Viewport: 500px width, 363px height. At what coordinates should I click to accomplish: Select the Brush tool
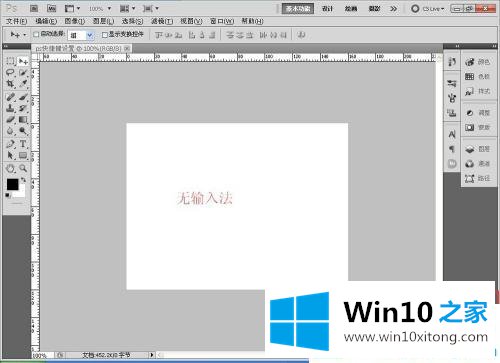[x=23, y=97]
